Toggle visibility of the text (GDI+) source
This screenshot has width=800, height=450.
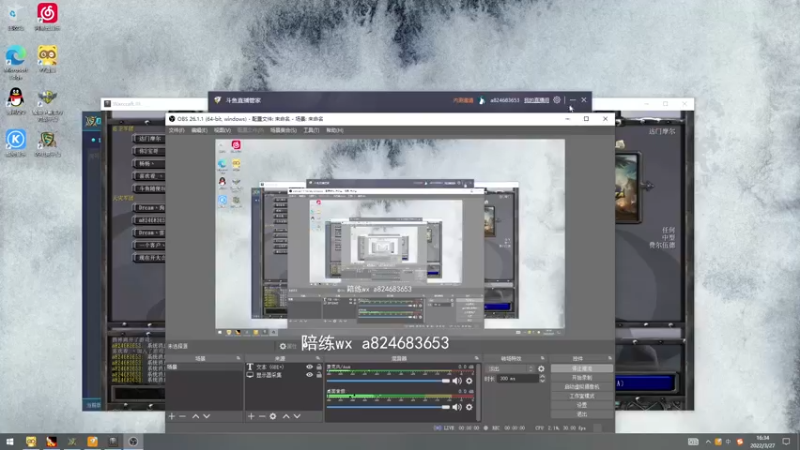(x=309, y=367)
